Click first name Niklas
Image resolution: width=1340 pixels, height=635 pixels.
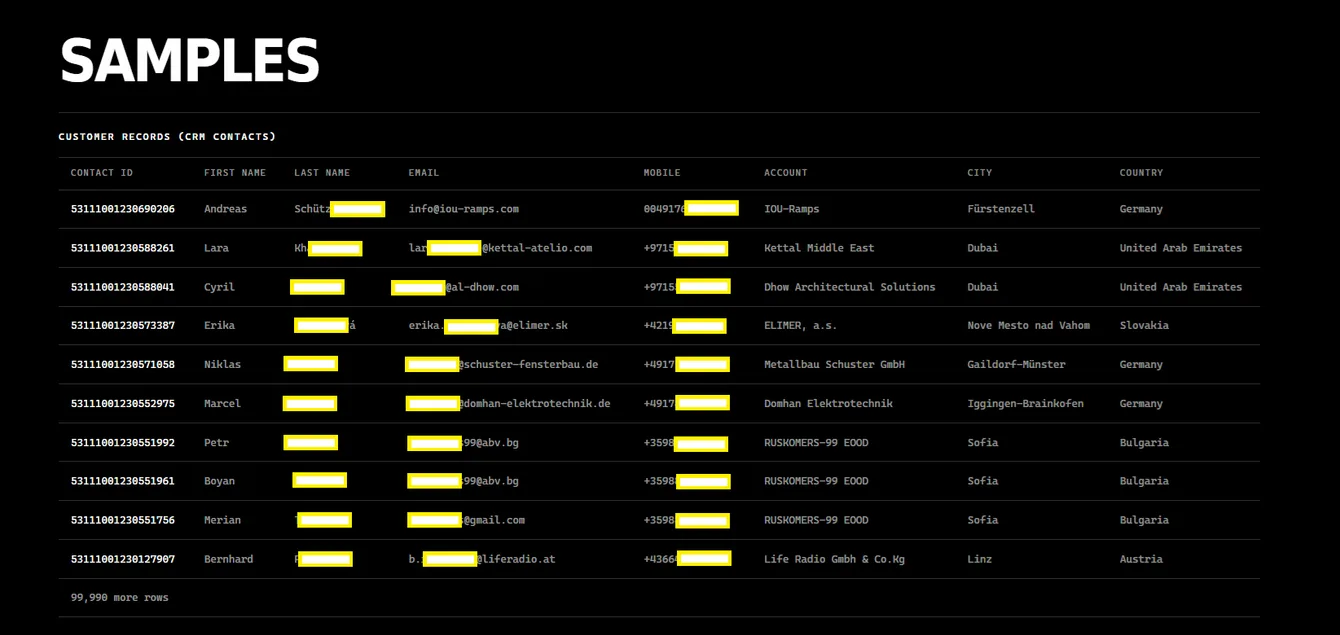point(222,365)
